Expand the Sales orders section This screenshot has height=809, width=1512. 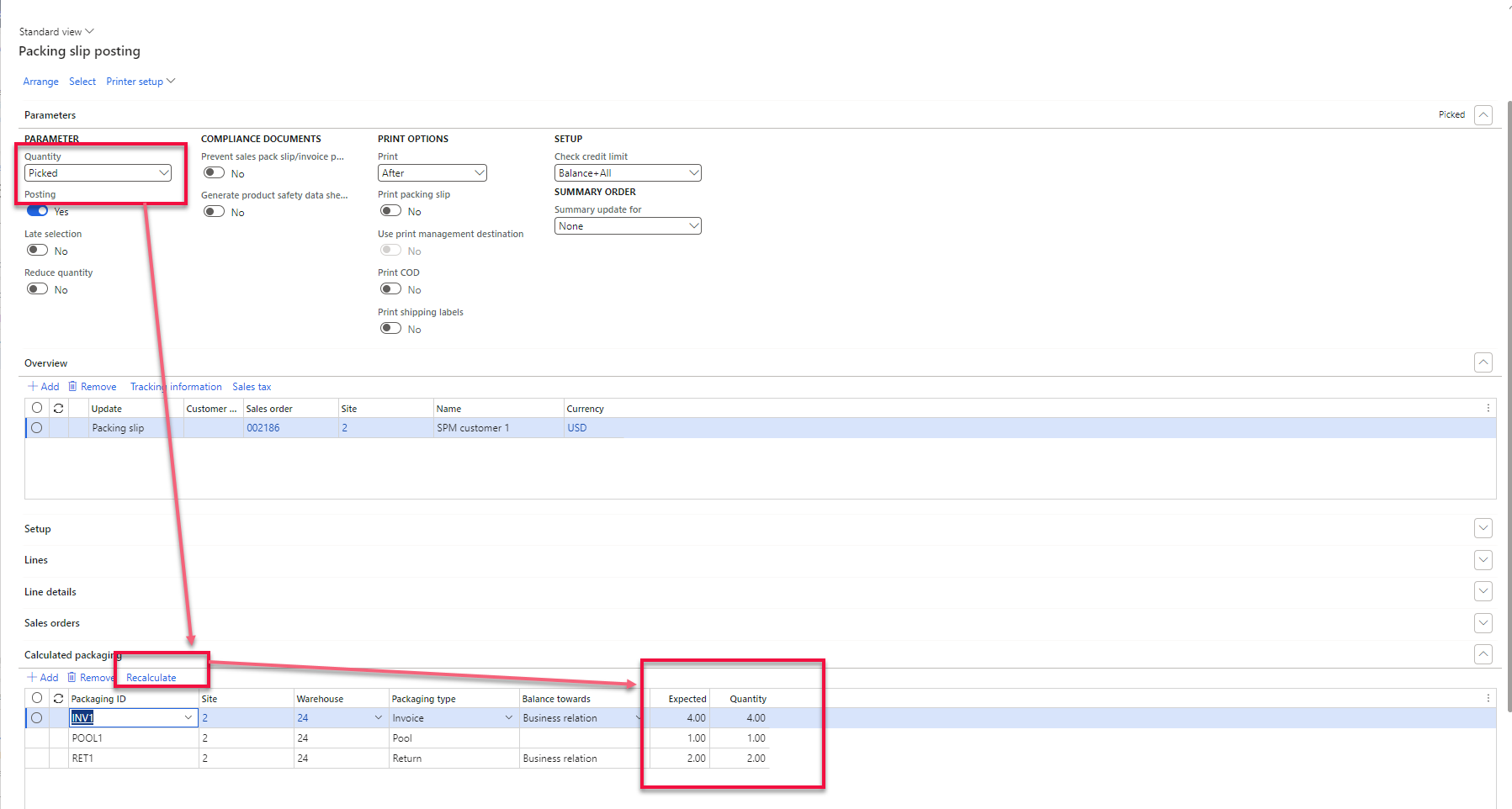[1483, 623]
